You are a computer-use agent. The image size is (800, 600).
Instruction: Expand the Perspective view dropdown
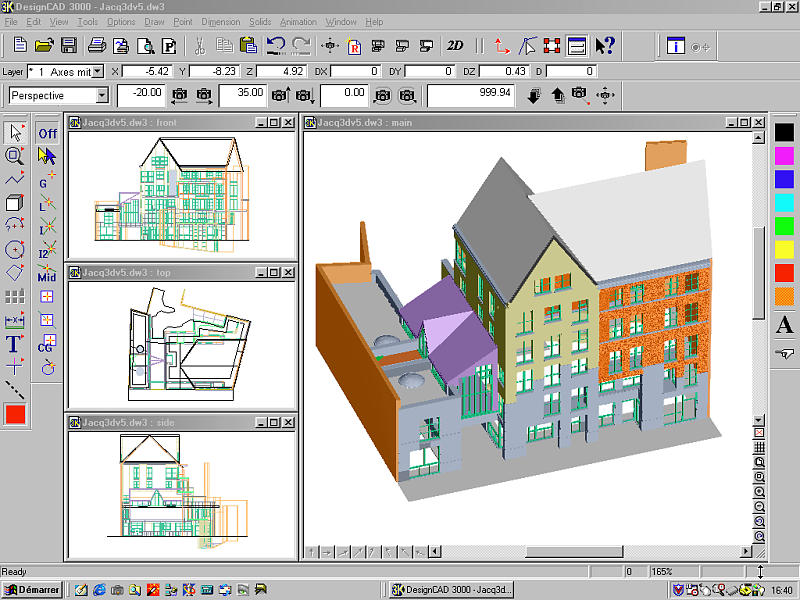pyautogui.click(x=102, y=95)
